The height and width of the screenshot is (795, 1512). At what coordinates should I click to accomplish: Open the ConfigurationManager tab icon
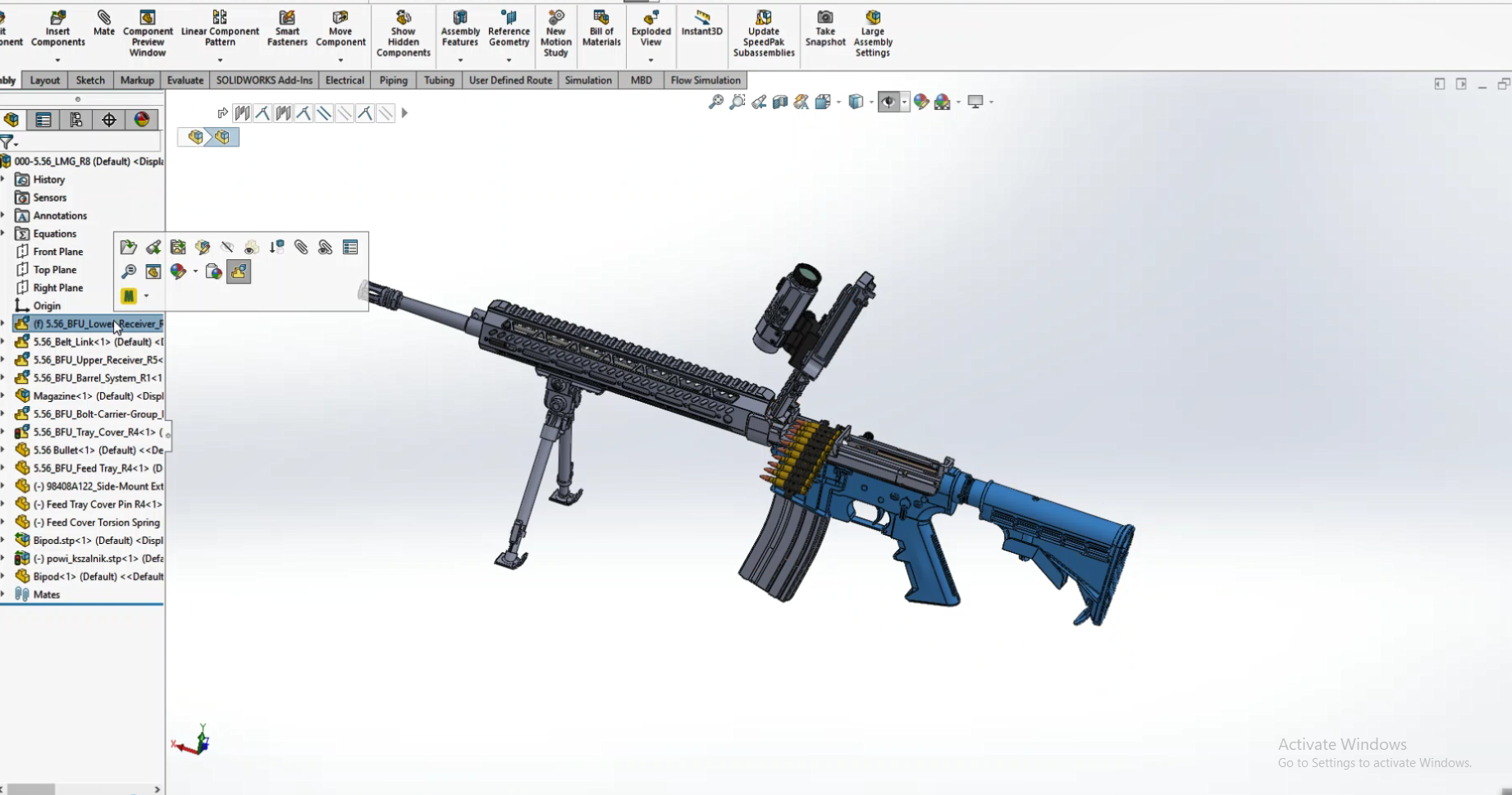(75, 120)
